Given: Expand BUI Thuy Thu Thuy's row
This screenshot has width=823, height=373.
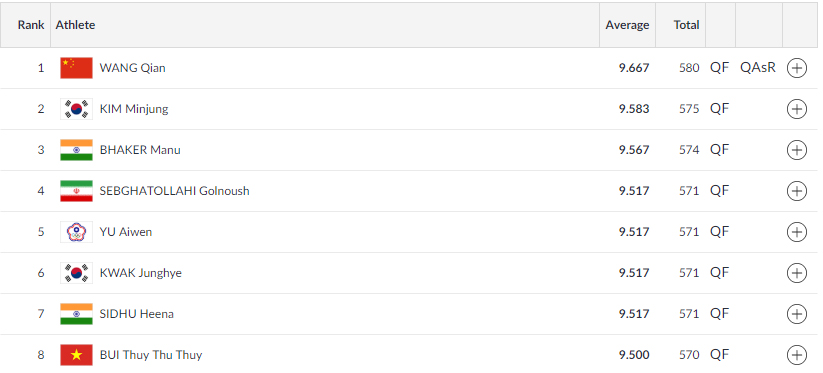Looking at the screenshot, I should (x=796, y=355).
